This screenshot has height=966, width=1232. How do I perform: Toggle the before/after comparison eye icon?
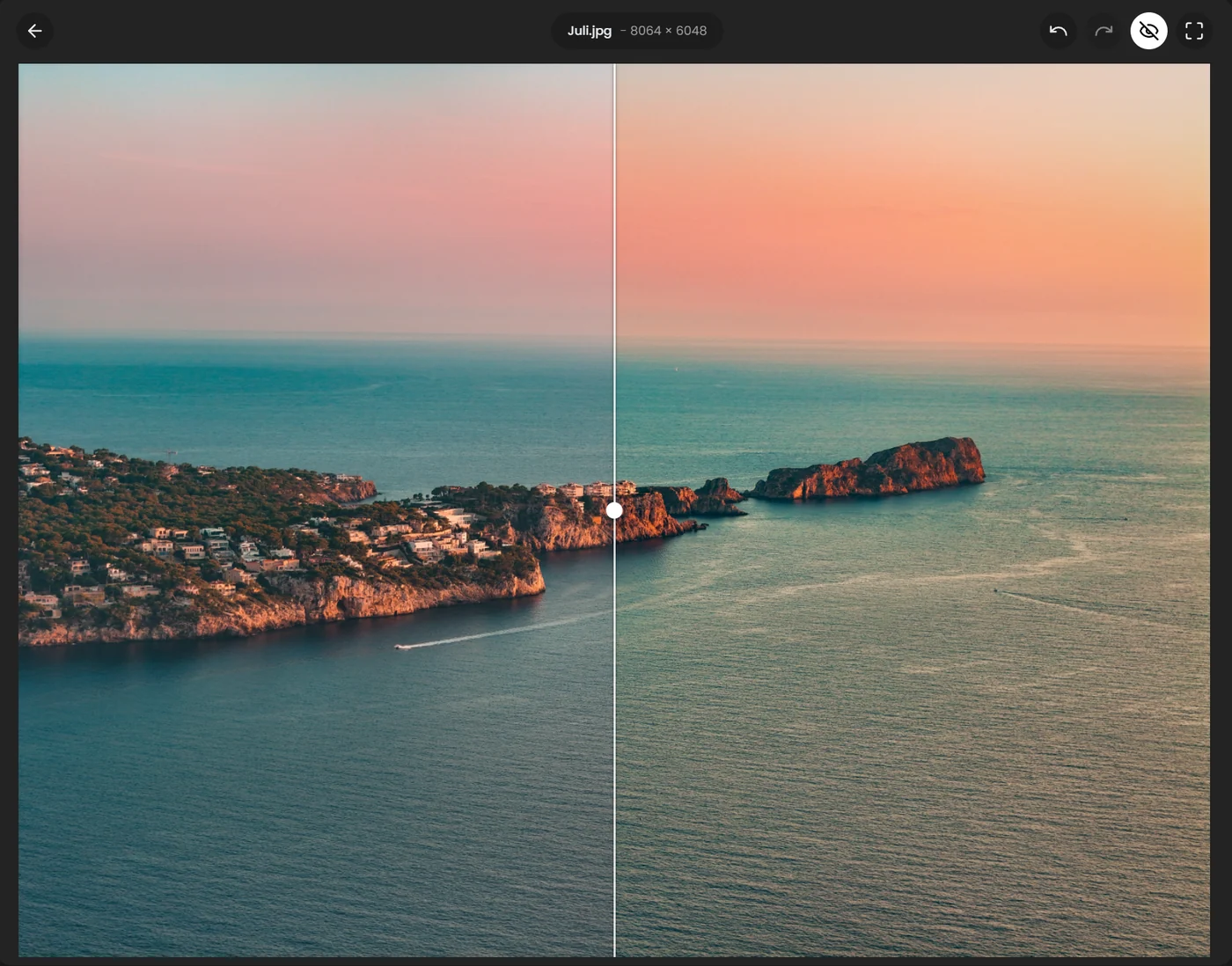[x=1149, y=31]
